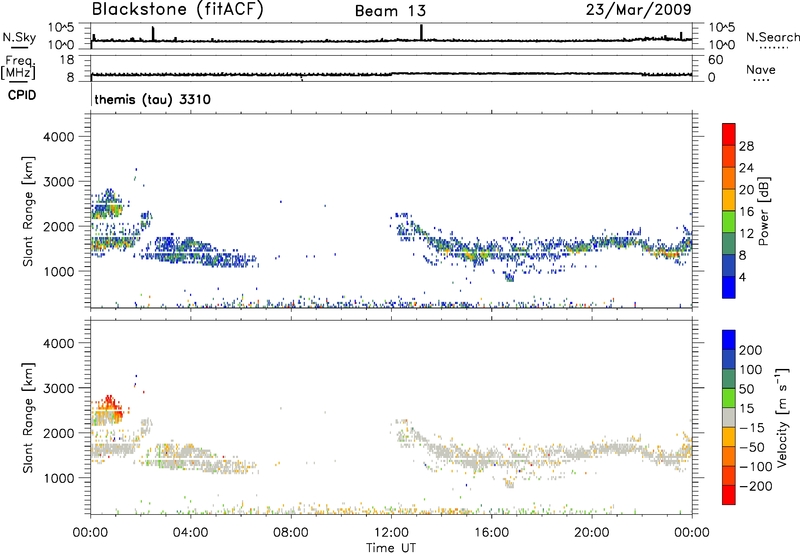Select the text themis (tau) 3310

(153, 99)
